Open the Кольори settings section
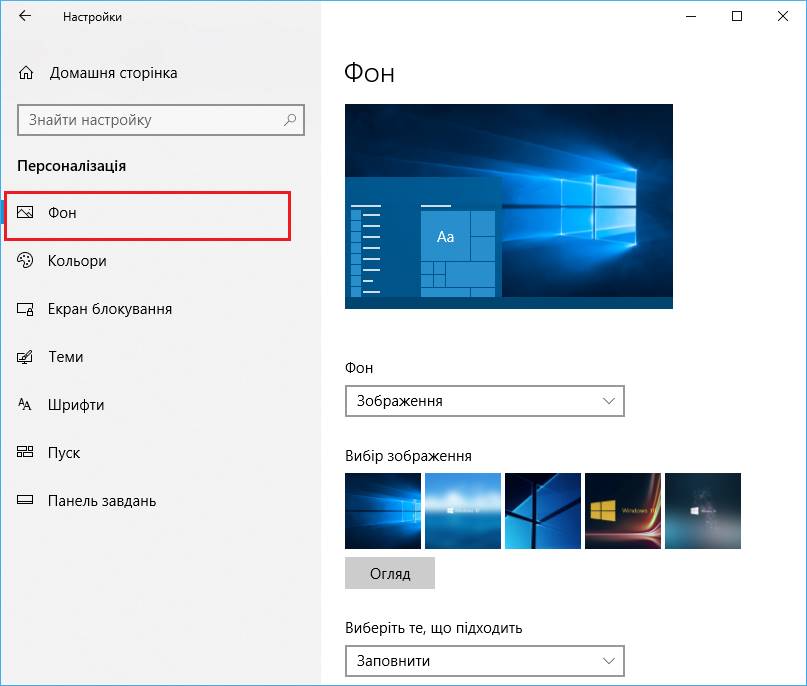807x686 pixels. click(x=77, y=261)
